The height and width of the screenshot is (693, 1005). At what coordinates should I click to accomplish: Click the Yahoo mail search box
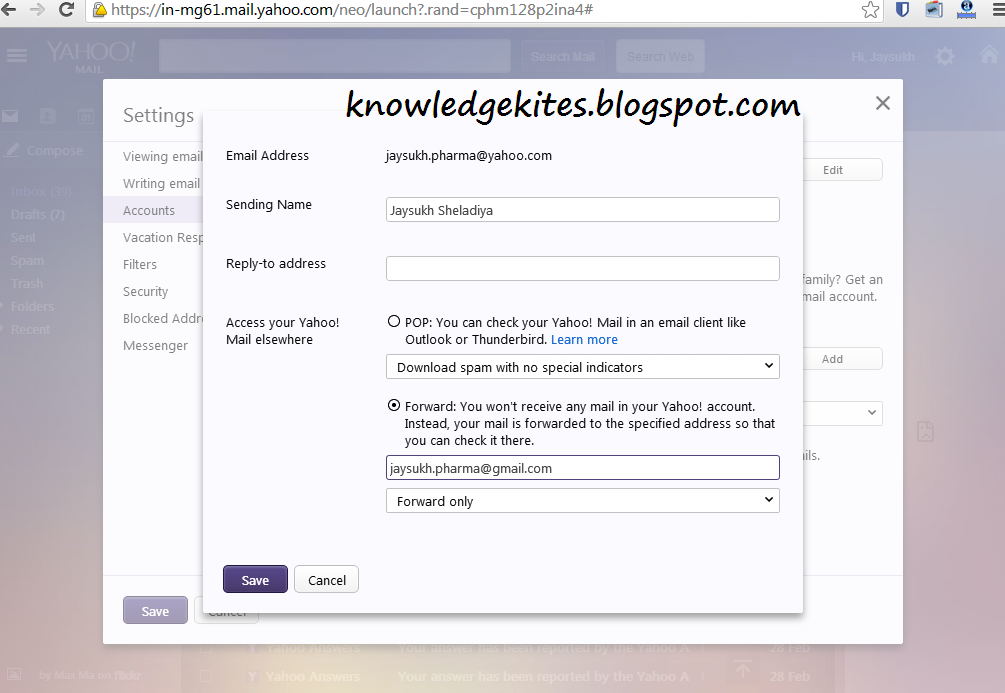click(335, 56)
